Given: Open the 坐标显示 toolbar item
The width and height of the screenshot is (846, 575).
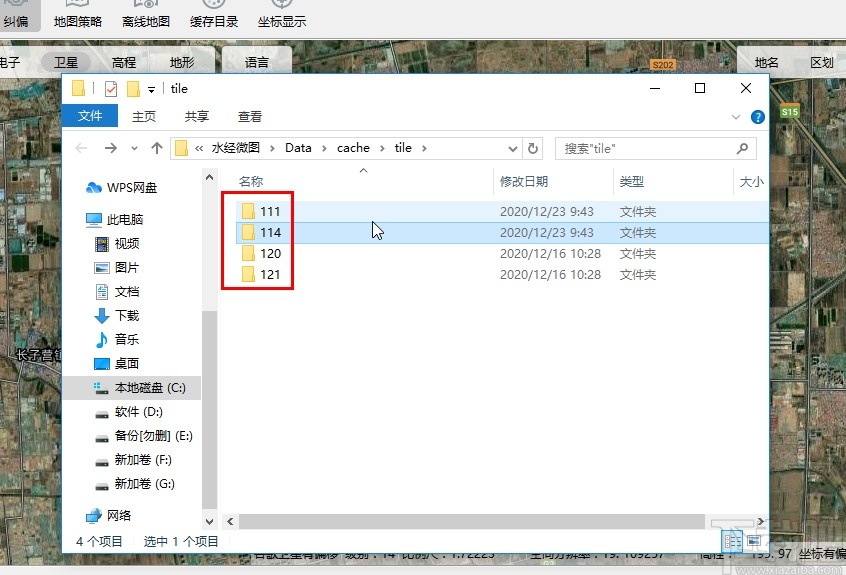Looking at the screenshot, I should pyautogui.click(x=282, y=16).
